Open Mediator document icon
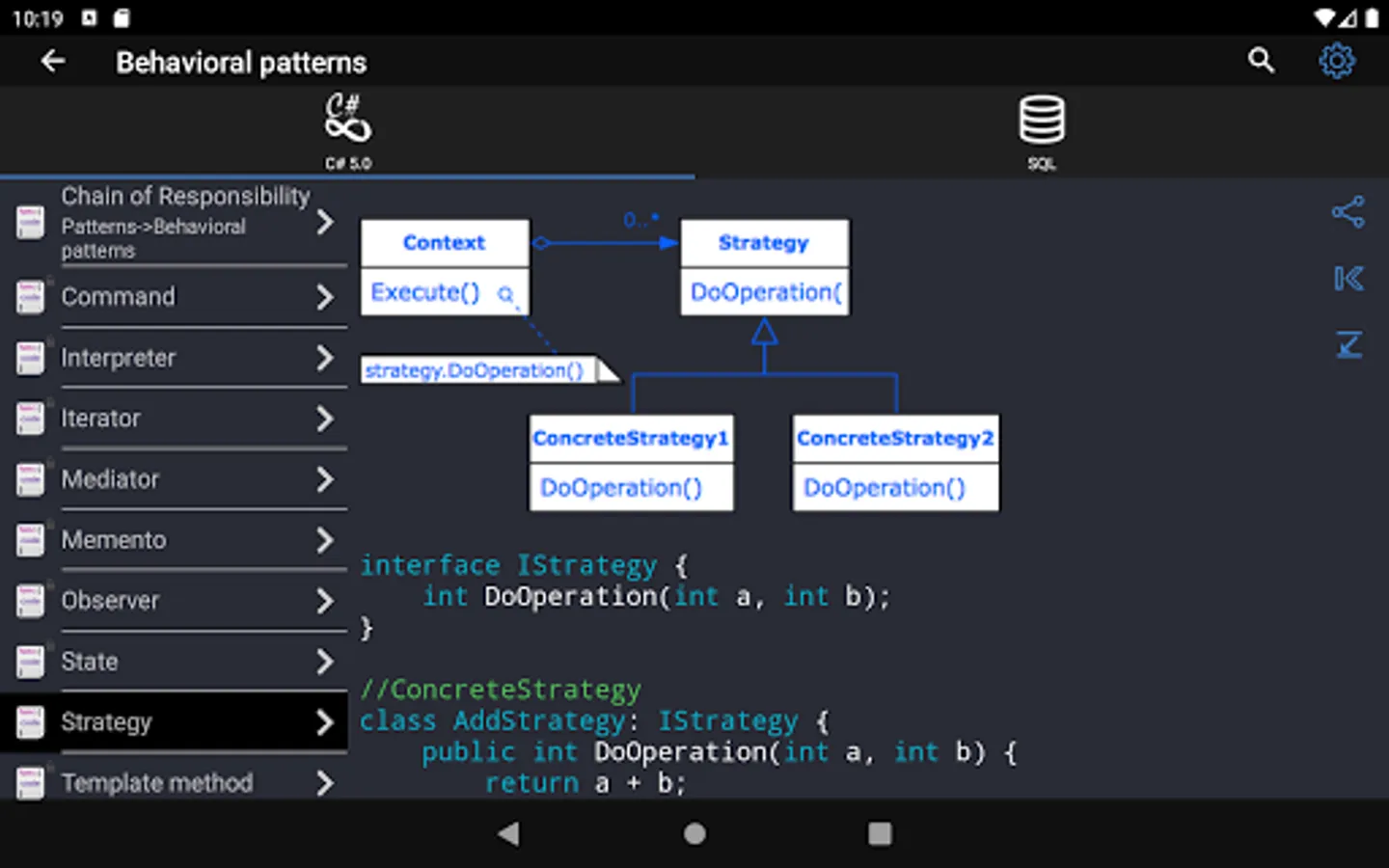The image size is (1389, 868). coord(30,479)
